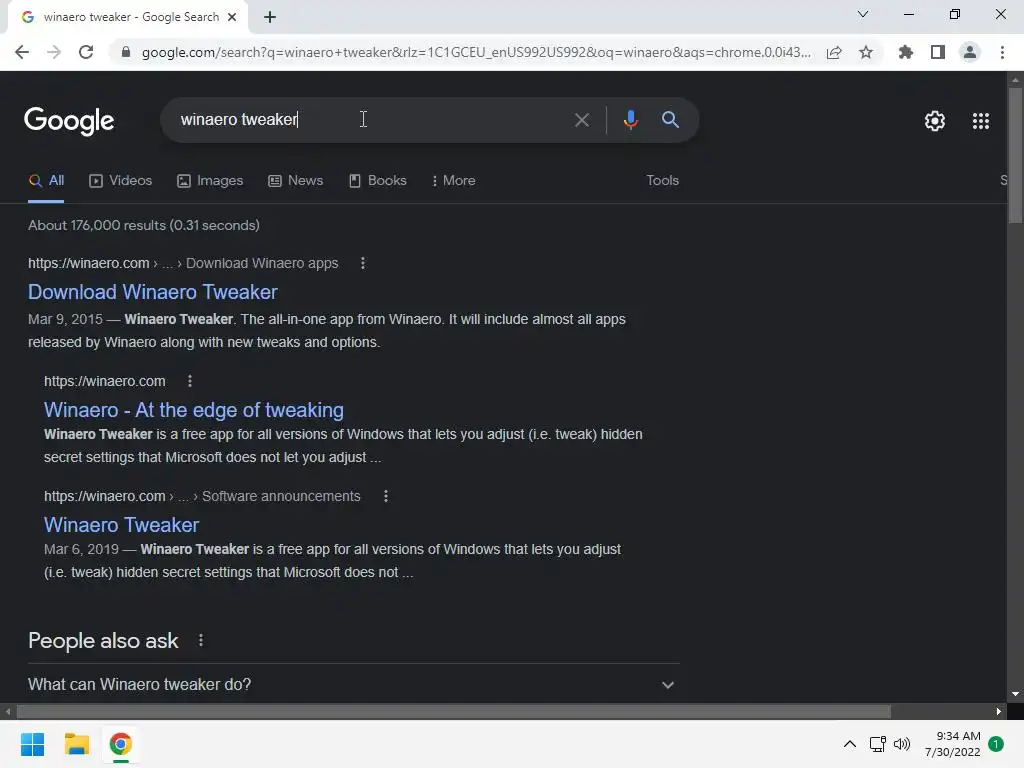Open three-dot menu beside Download Winaero apps
The height and width of the screenshot is (768, 1024).
pos(363,263)
